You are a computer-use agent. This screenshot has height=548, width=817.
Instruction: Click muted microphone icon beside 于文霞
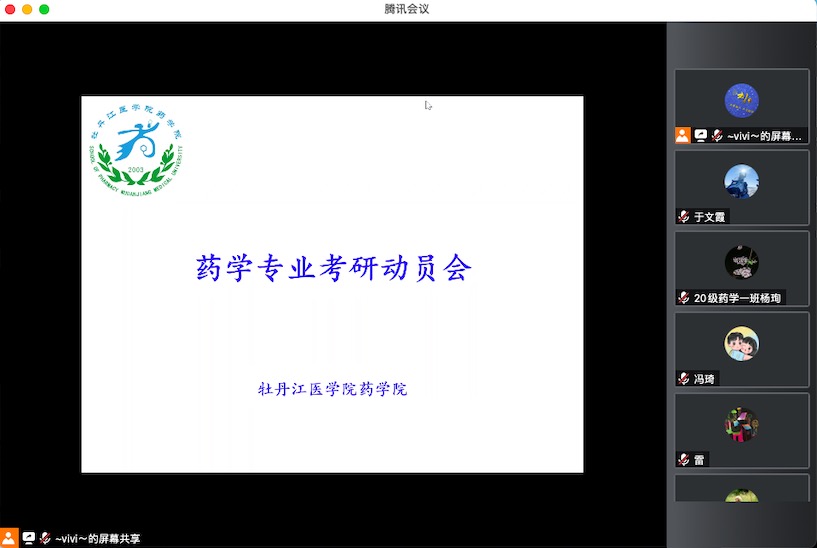(x=683, y=216)
